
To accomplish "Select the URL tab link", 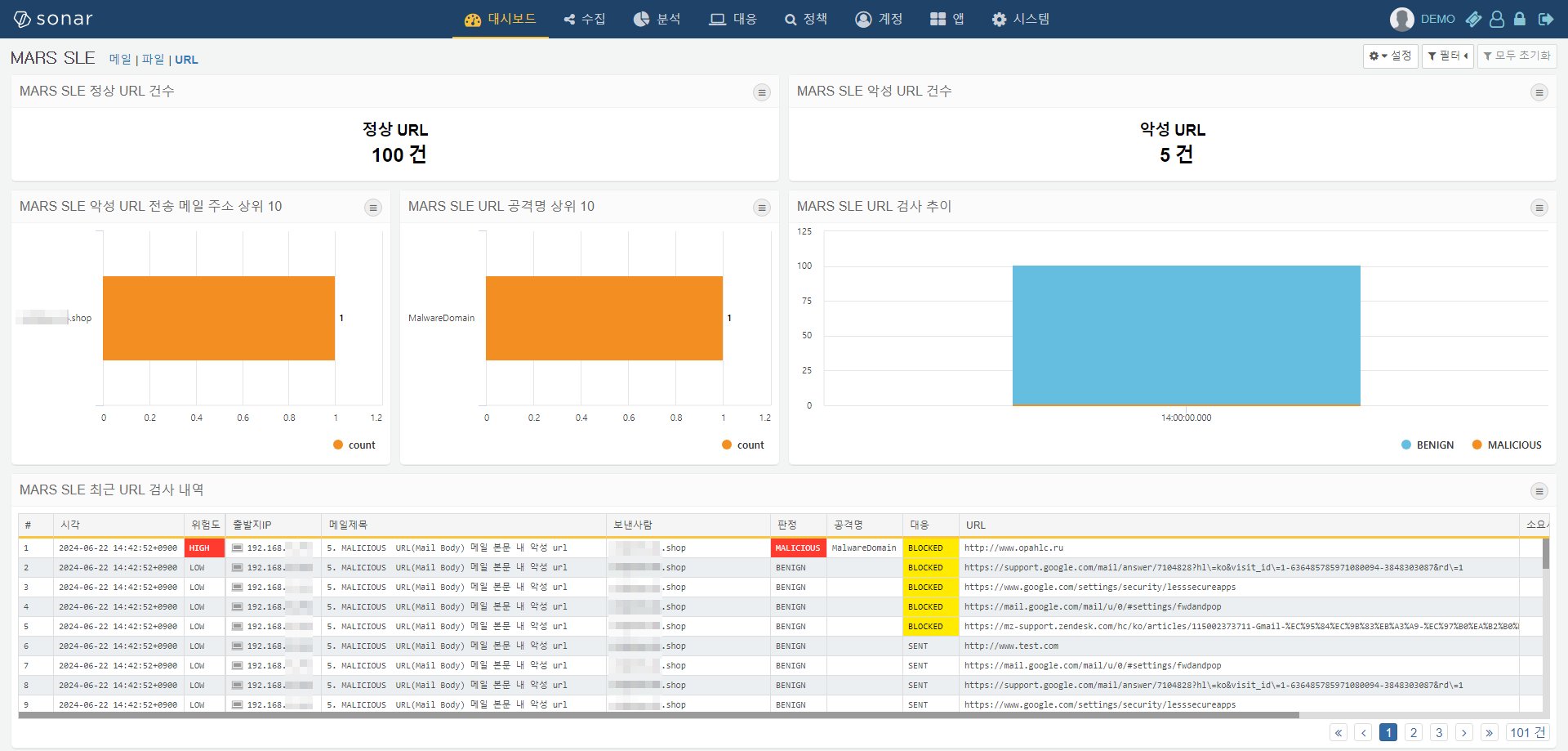I will [186, 60].
